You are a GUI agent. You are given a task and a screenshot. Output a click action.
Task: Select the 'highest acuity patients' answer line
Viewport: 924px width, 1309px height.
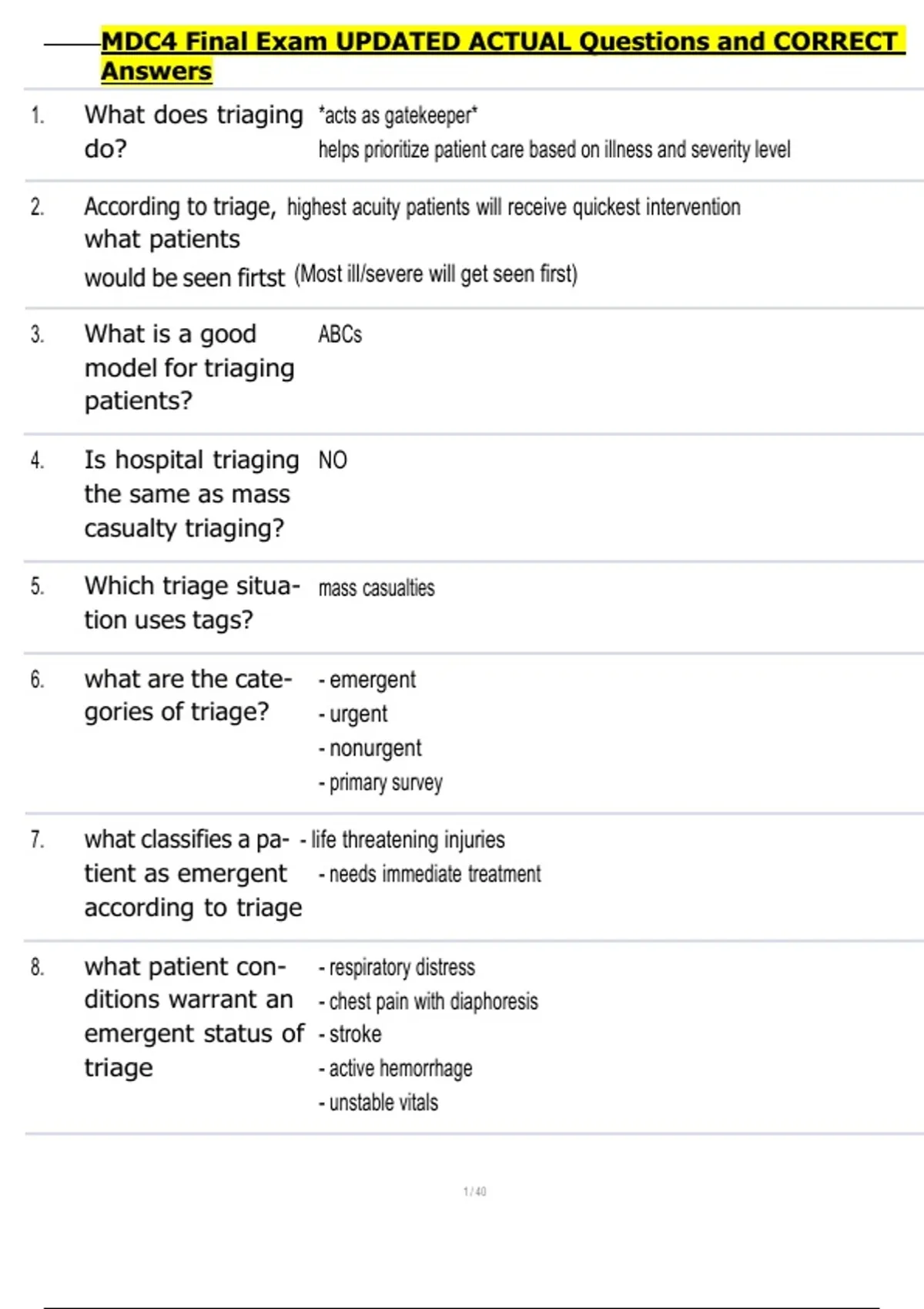pyautogui.click(x=514, y=207)
